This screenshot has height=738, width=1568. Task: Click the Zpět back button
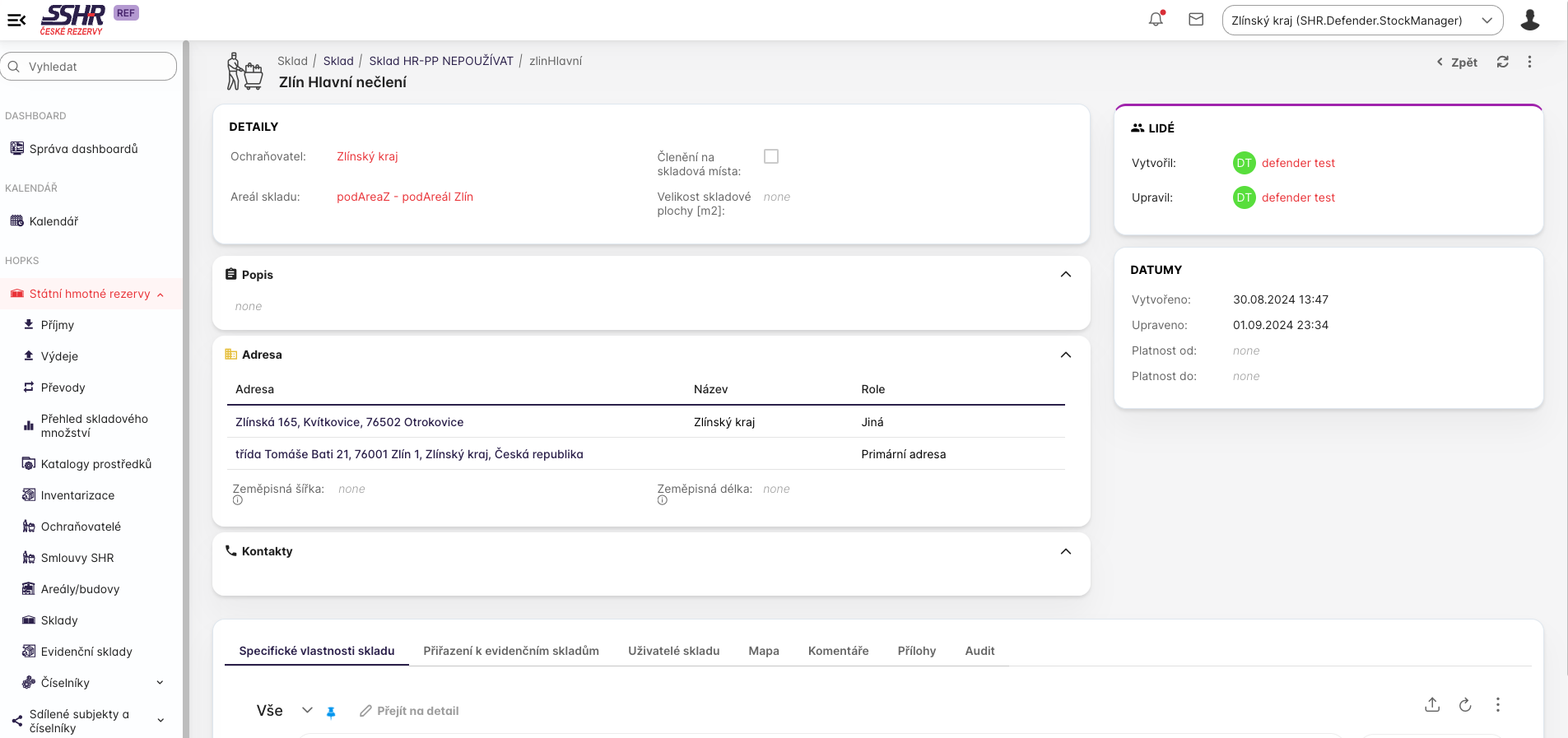coord(1457,63)
